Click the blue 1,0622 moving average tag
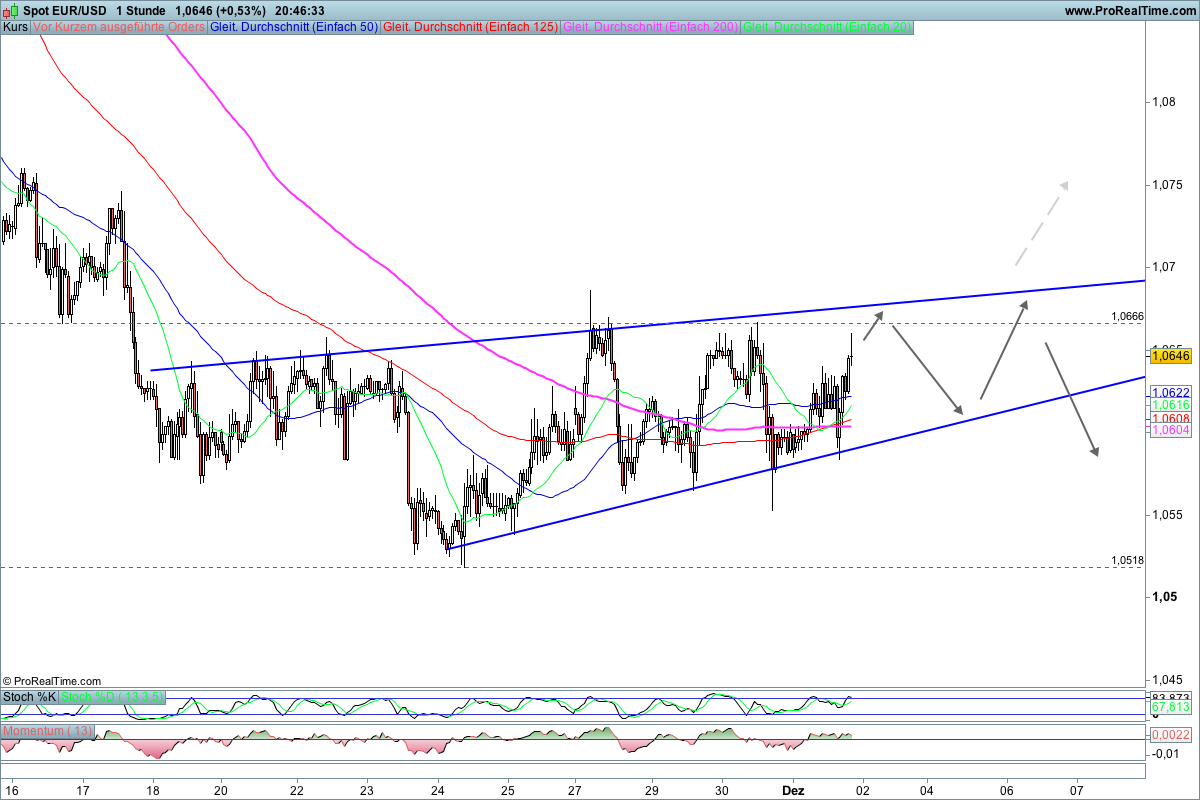Viewport: 1200px width, 800px height. pyautogui.click(x=1170, y=393)
